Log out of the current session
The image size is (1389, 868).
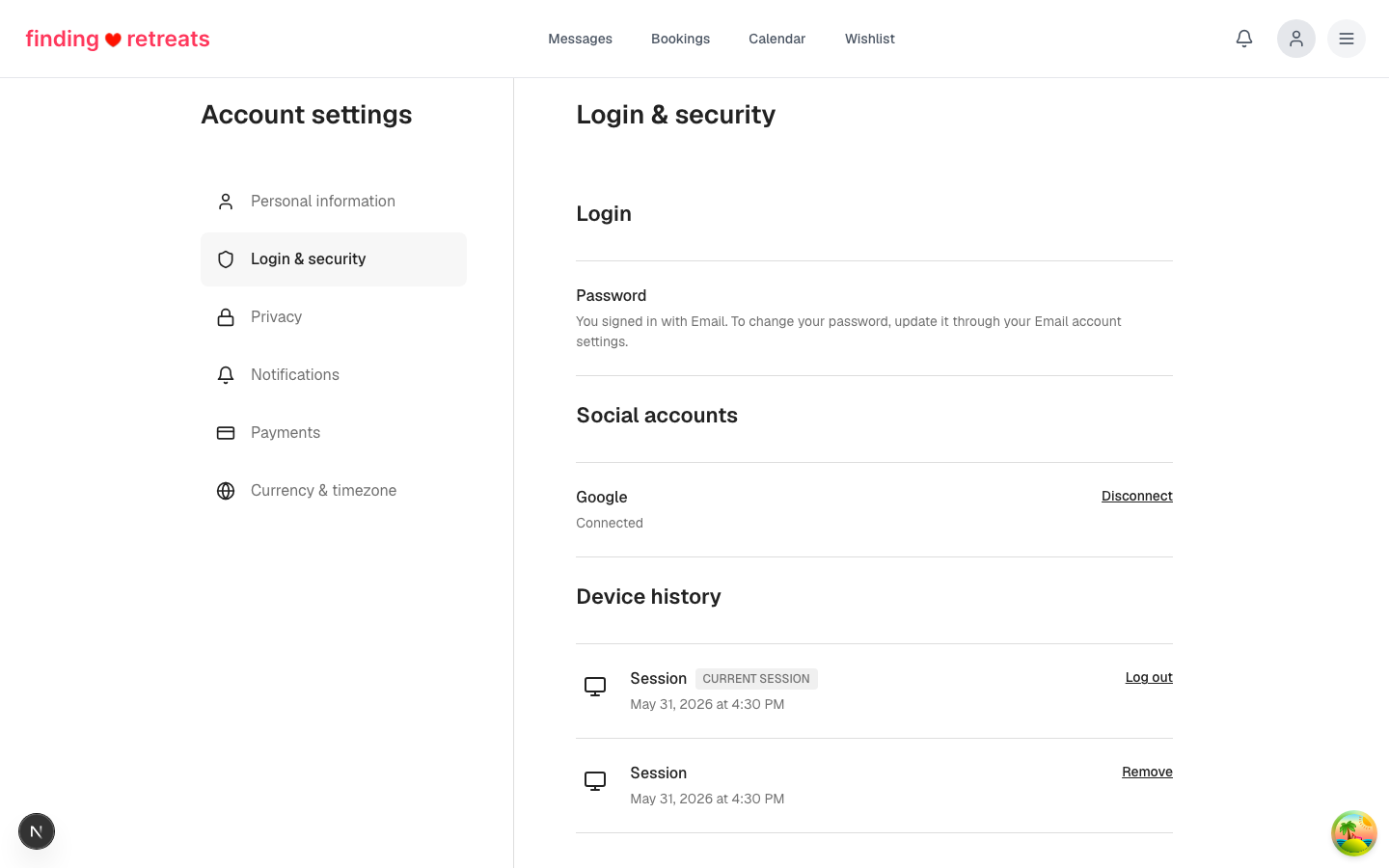(x=1149, y=677)
